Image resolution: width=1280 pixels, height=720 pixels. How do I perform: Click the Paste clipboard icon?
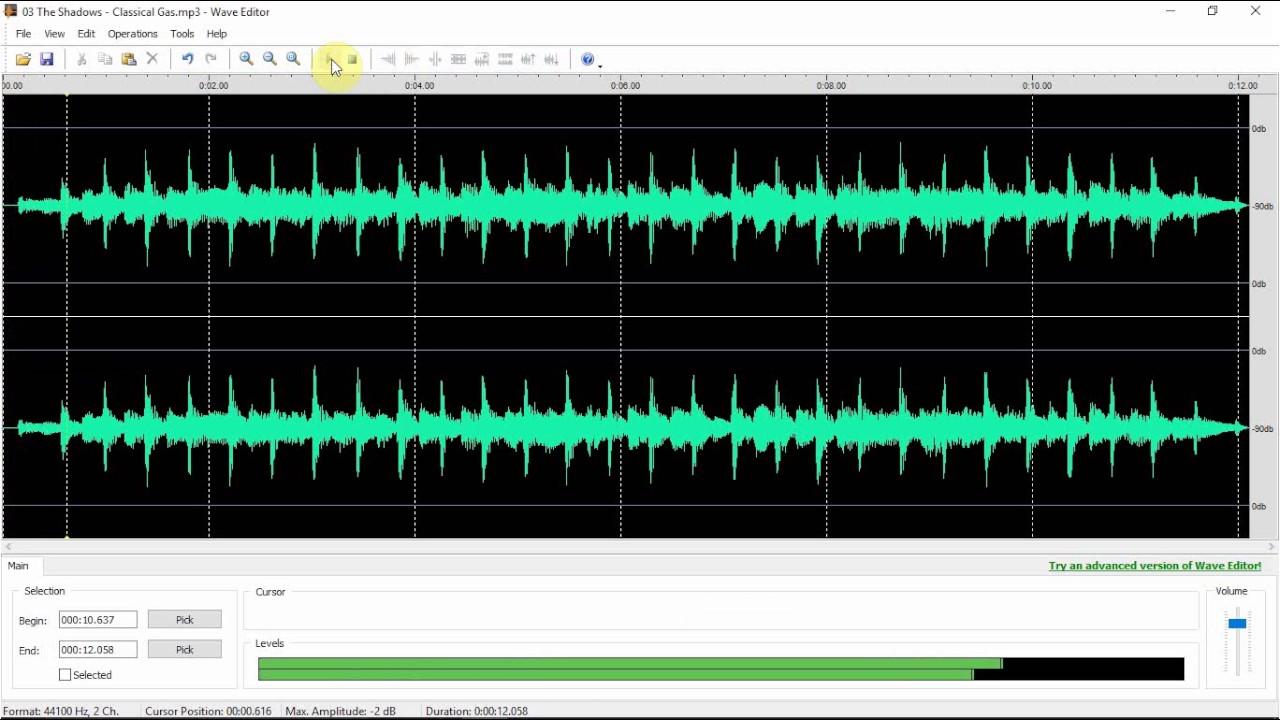[x=129, y=60]
